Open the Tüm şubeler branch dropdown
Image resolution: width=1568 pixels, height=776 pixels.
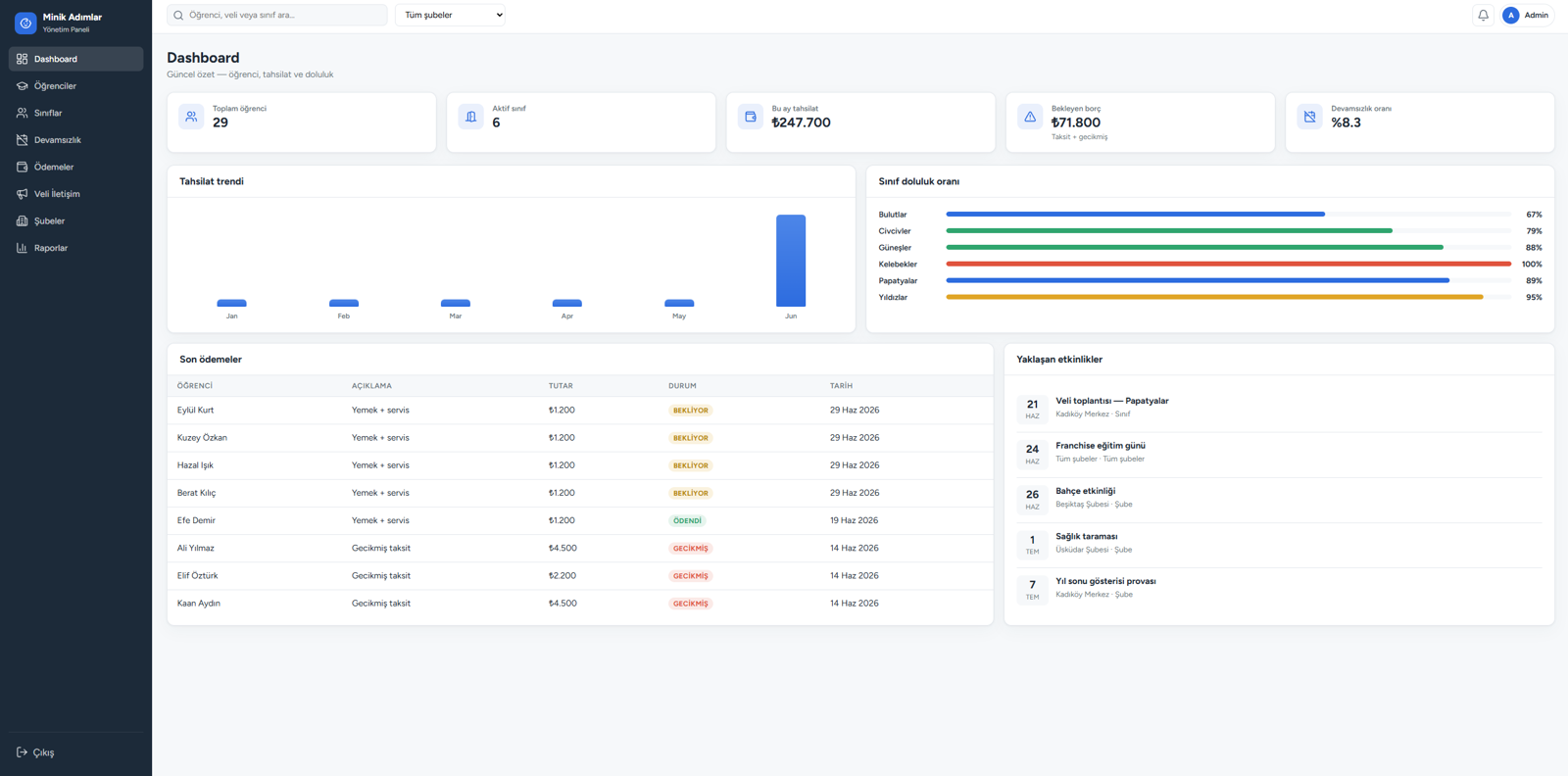(450, 15)
